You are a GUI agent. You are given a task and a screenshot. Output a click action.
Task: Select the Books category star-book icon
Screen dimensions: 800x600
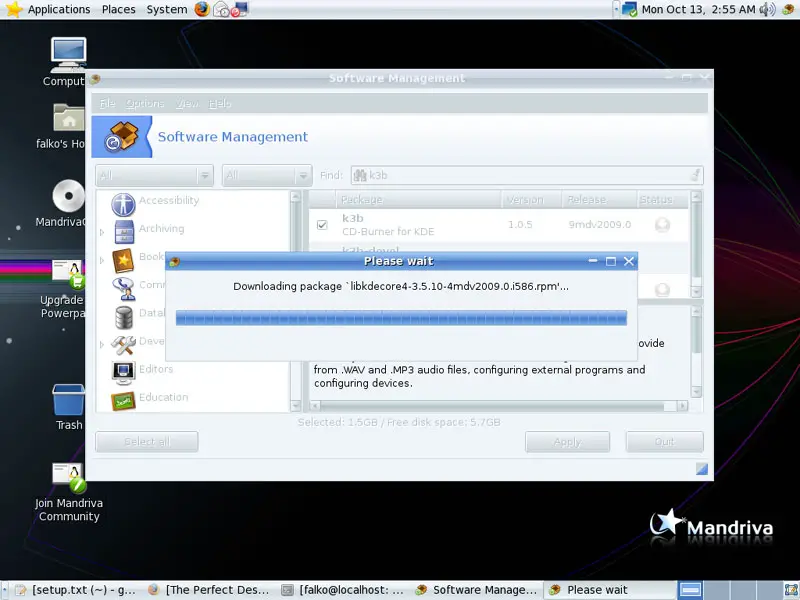tap(123, 261)
